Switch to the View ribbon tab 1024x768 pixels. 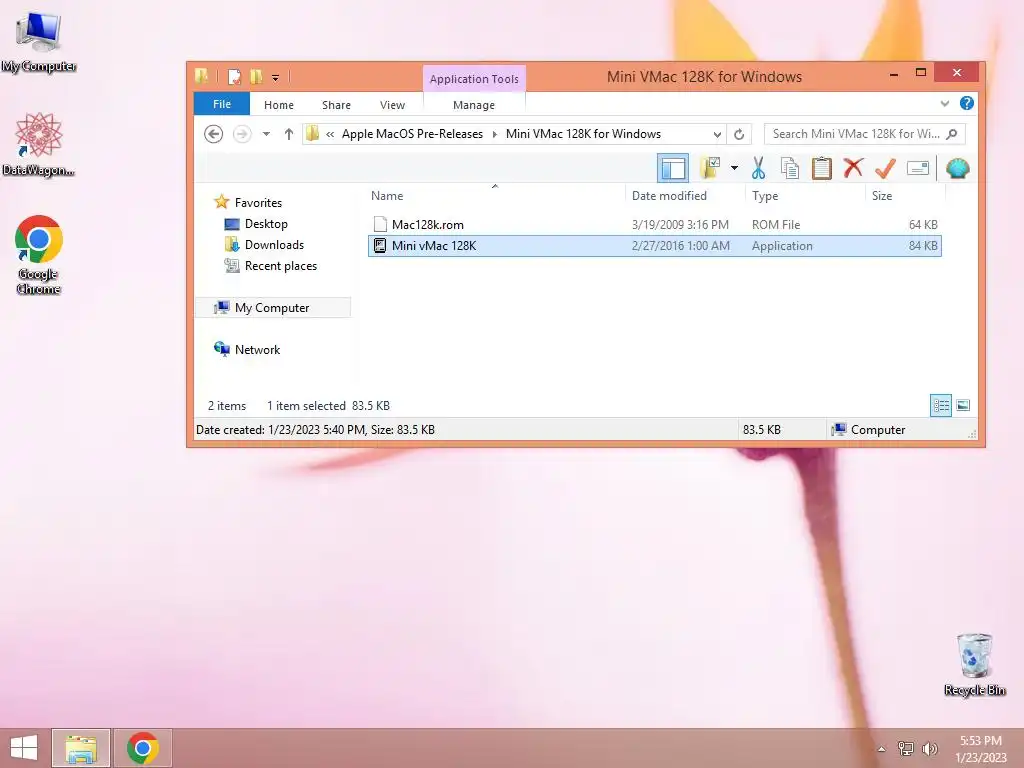pyautogui.click(x=392, y=104)
